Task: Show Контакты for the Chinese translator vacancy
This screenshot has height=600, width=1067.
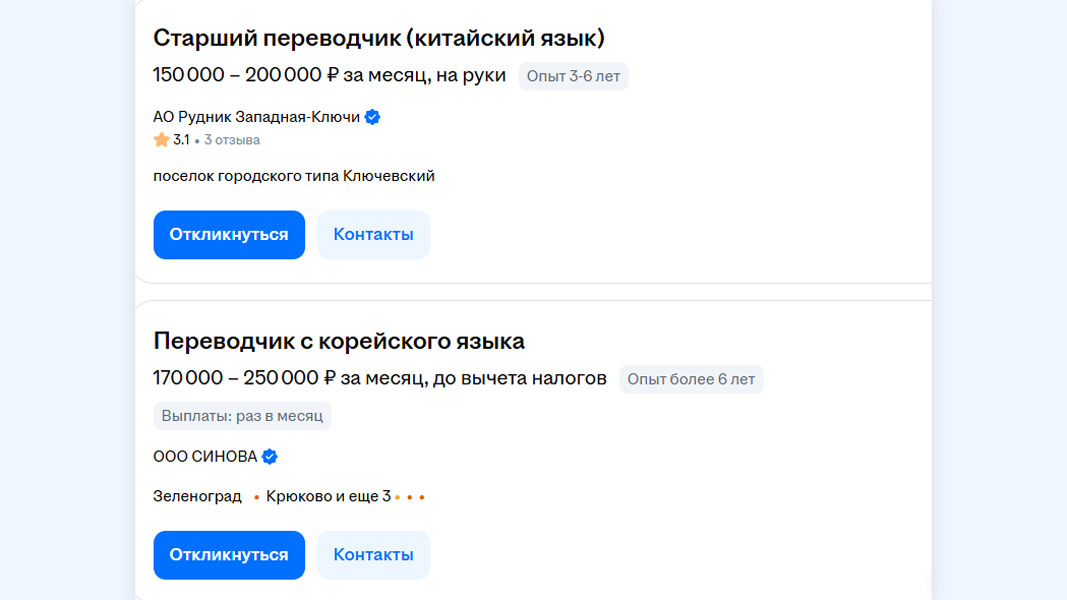Action: pyautogui.click(x=373, y=235)
